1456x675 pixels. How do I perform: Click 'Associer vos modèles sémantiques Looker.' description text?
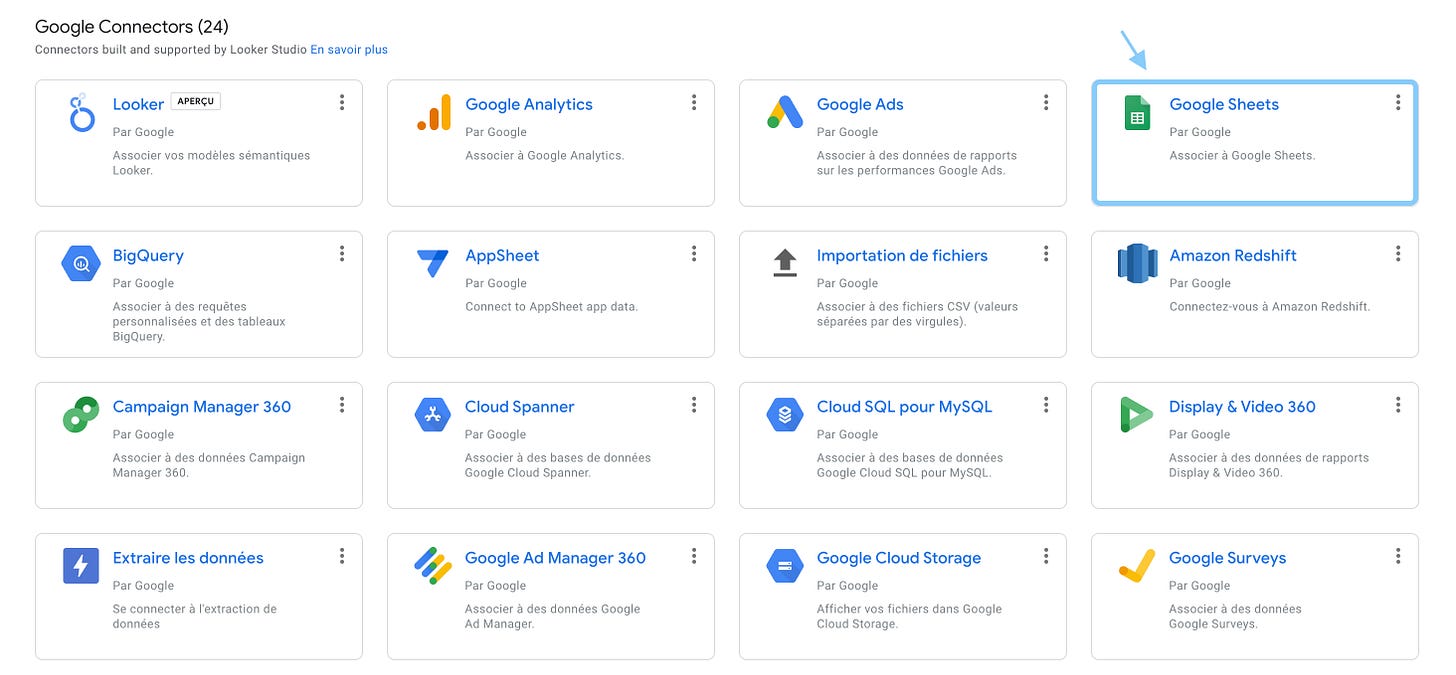(x=212, y=163)
